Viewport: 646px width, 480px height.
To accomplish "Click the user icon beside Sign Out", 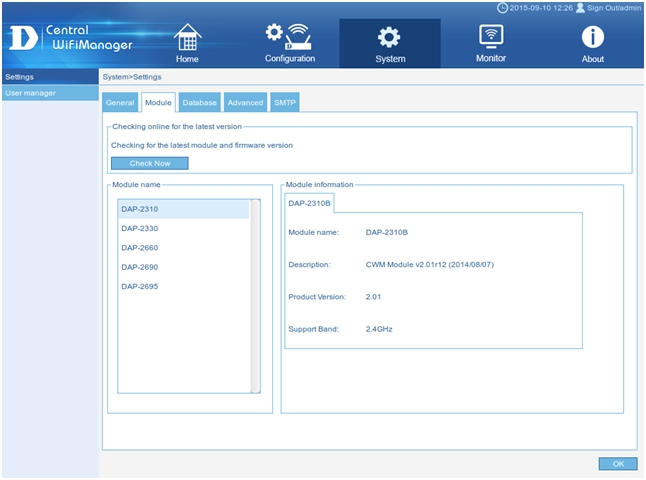I will click(580, 8).
